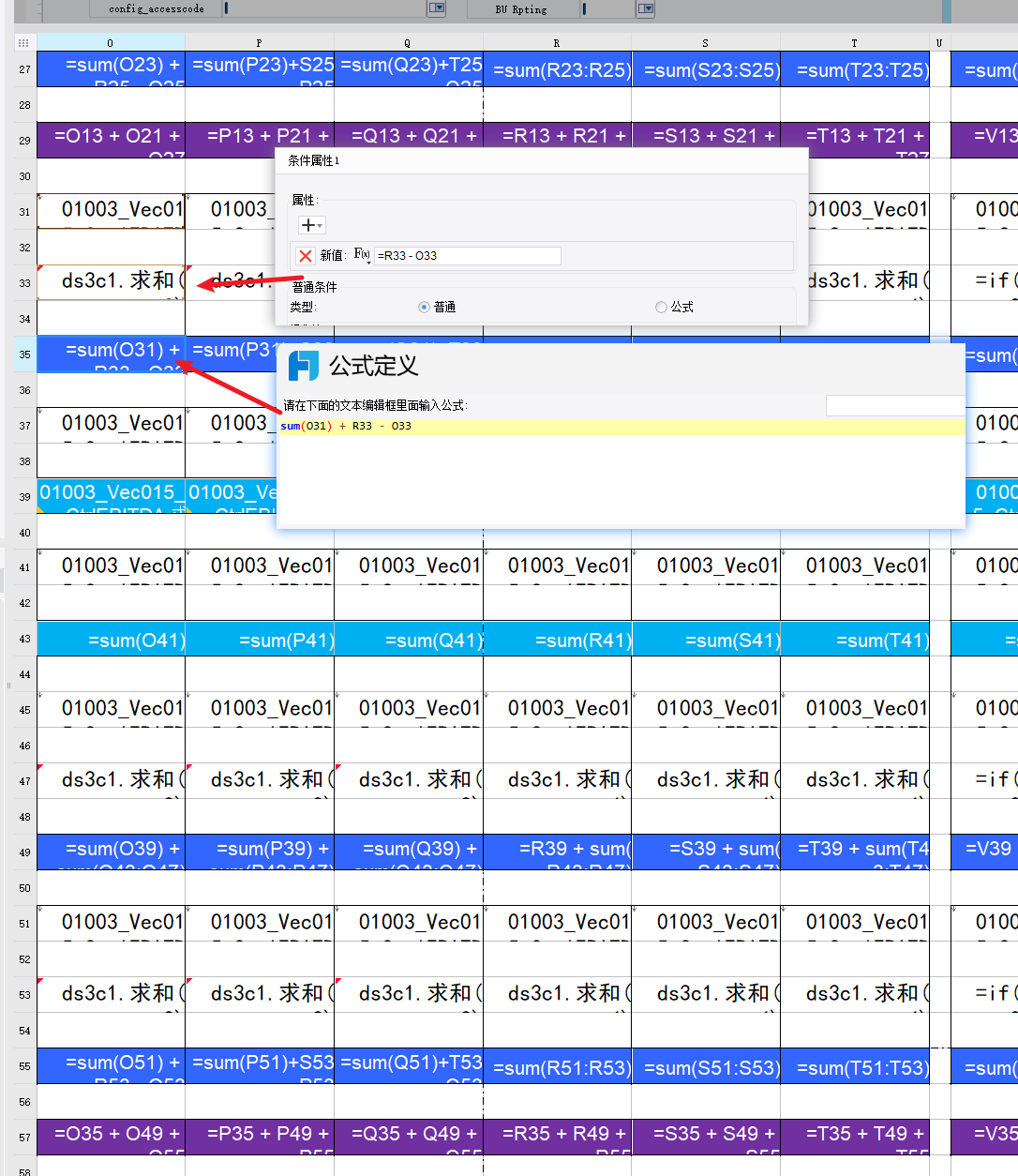Select the 普通 radio button
Image resolution: width=1018 pixels, height=1176 pixels.
point(424,307)
